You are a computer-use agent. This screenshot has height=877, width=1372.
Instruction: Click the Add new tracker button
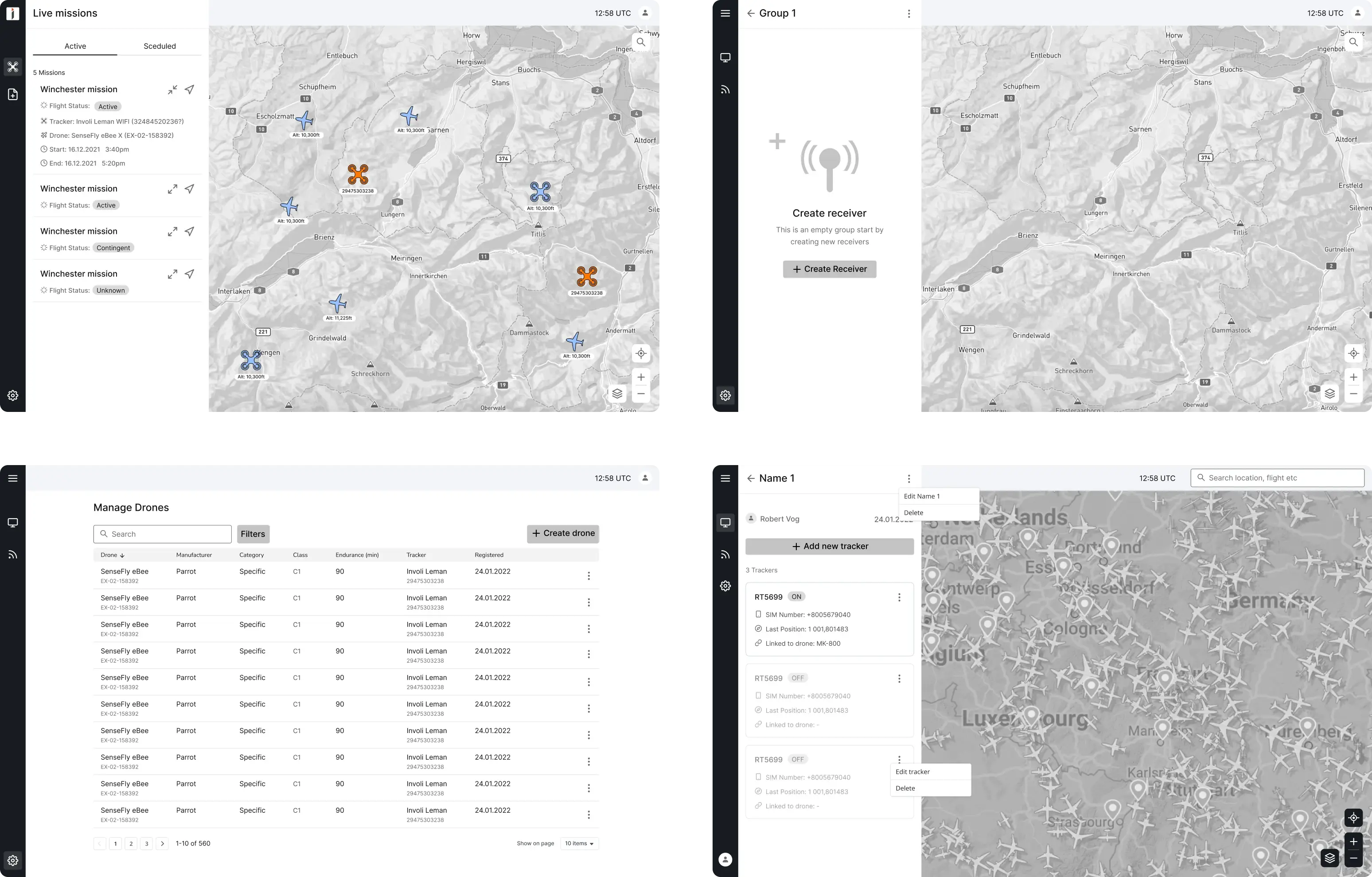(x=829, y=546)
